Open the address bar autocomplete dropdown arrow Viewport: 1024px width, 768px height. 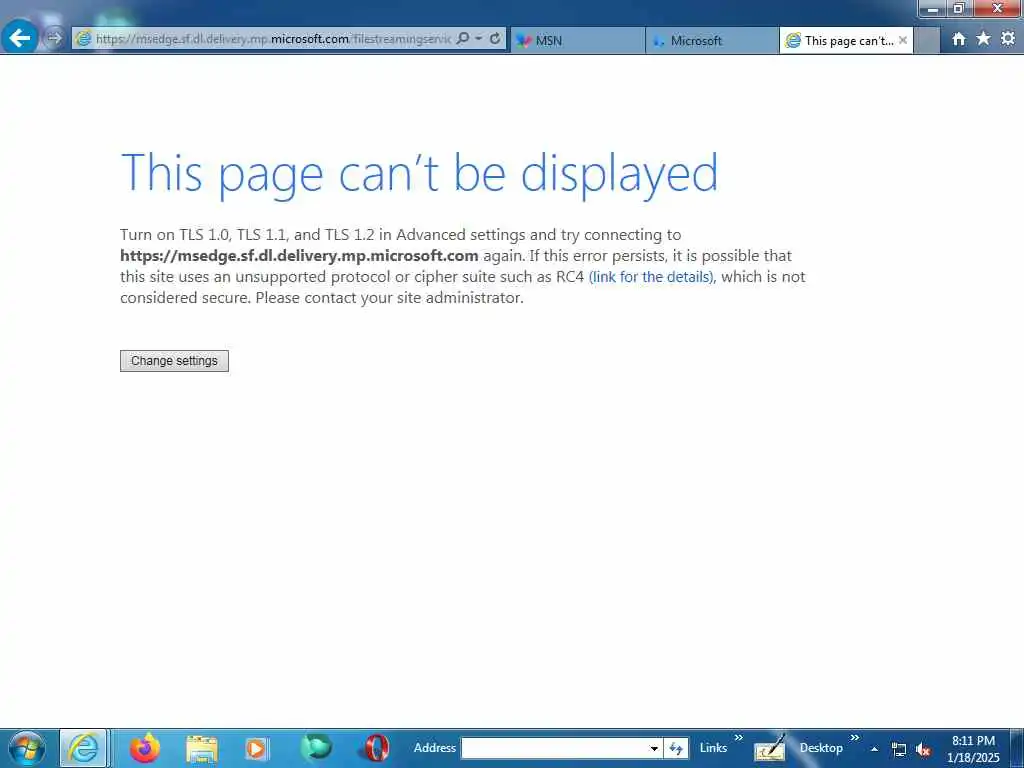coord(479,39)
